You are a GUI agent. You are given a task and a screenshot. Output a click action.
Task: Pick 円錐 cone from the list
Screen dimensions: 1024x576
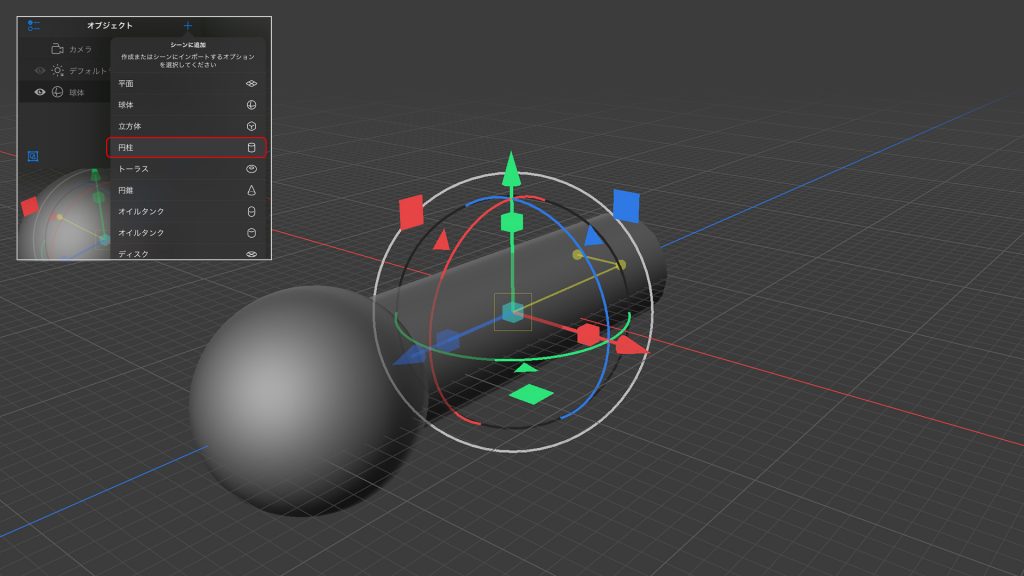click(187, 190)
